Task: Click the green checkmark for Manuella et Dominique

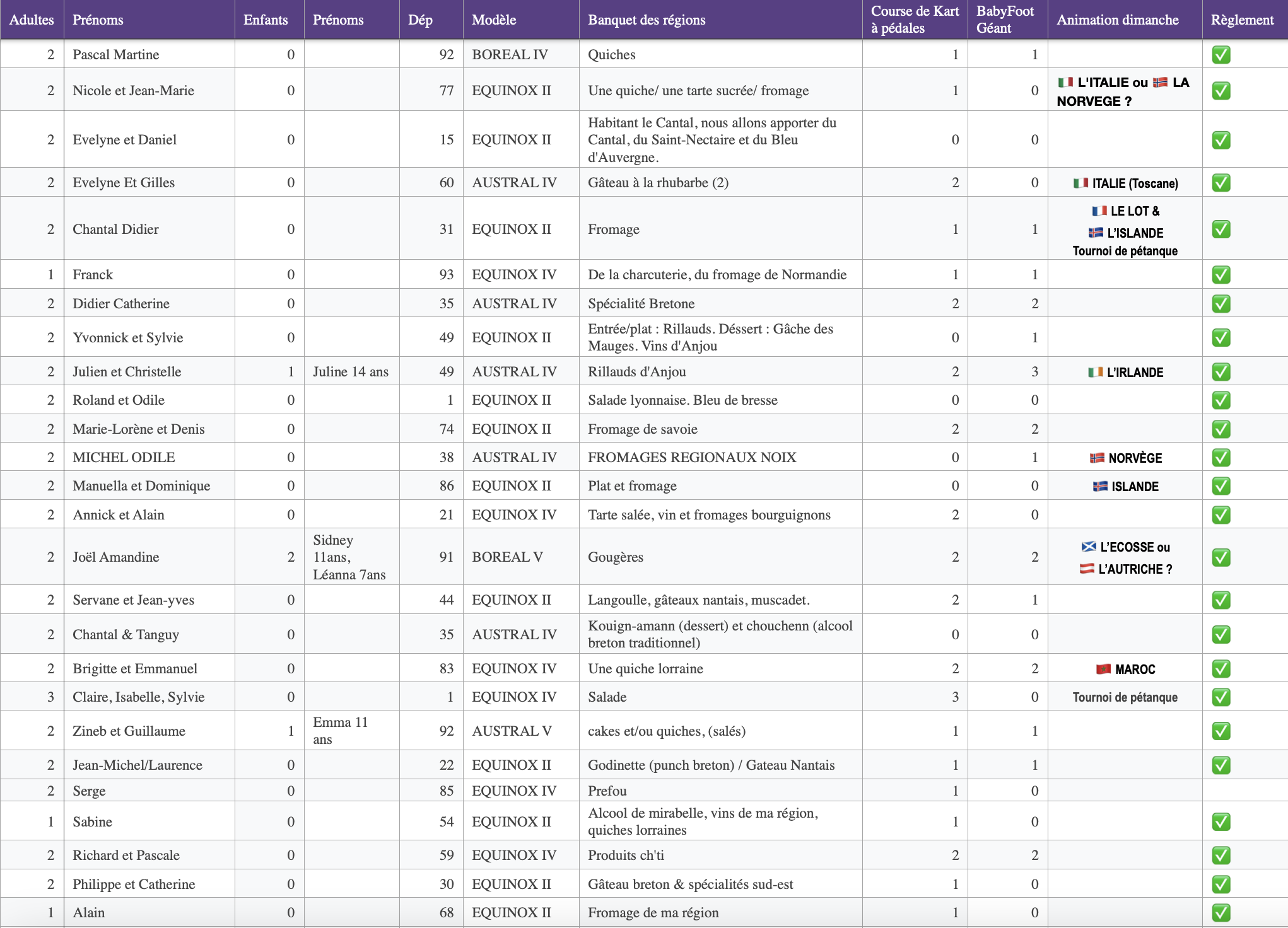Action: click(x=1221, y=486)
